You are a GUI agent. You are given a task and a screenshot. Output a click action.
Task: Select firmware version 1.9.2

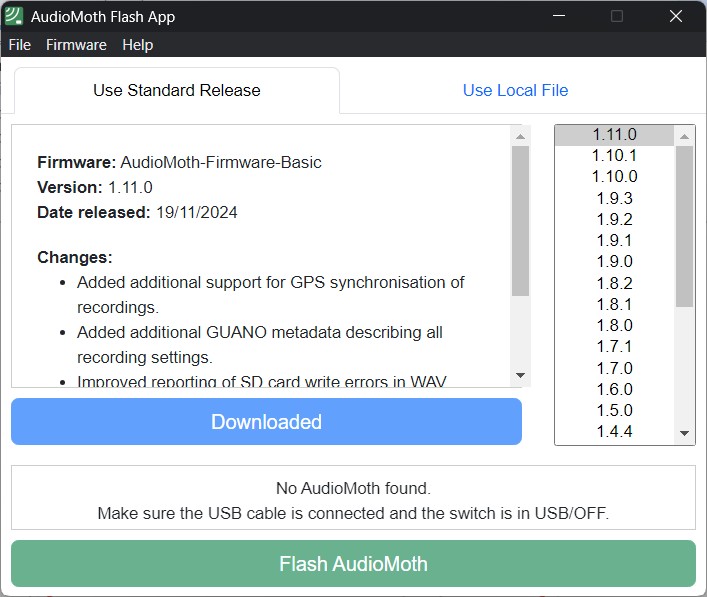[x=615, y=219]
